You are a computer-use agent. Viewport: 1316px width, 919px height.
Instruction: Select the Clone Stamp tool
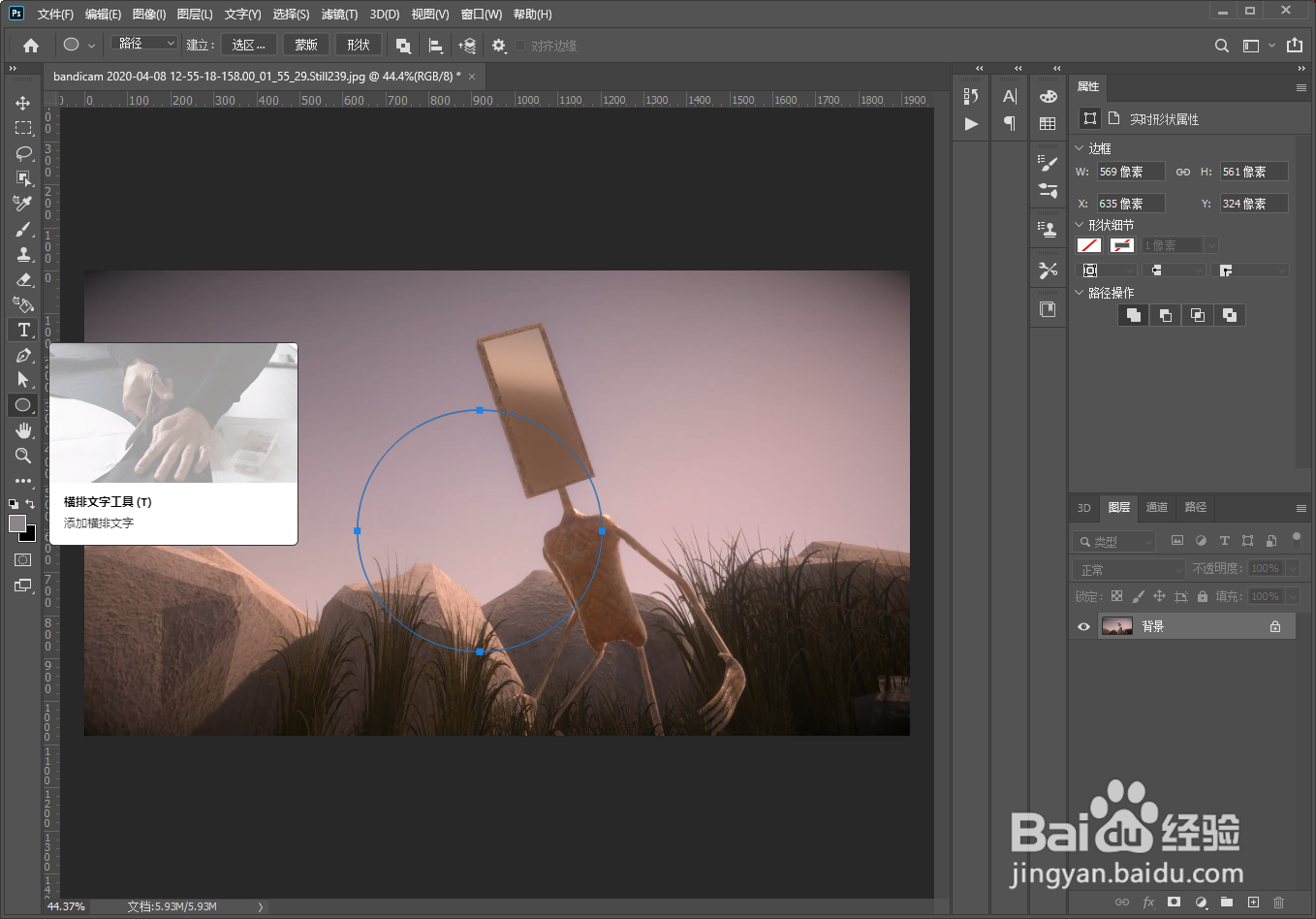pyautogui.click(x=23, y=254)
